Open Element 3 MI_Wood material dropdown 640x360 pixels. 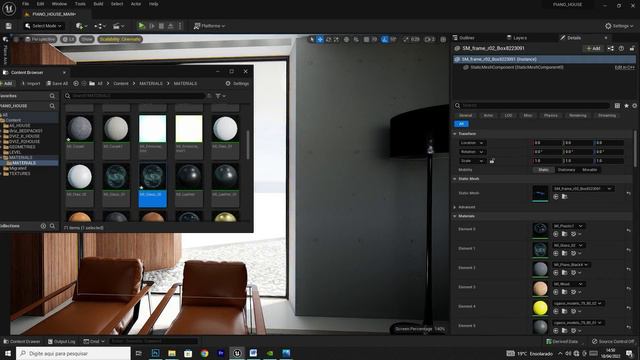(569, 284)
